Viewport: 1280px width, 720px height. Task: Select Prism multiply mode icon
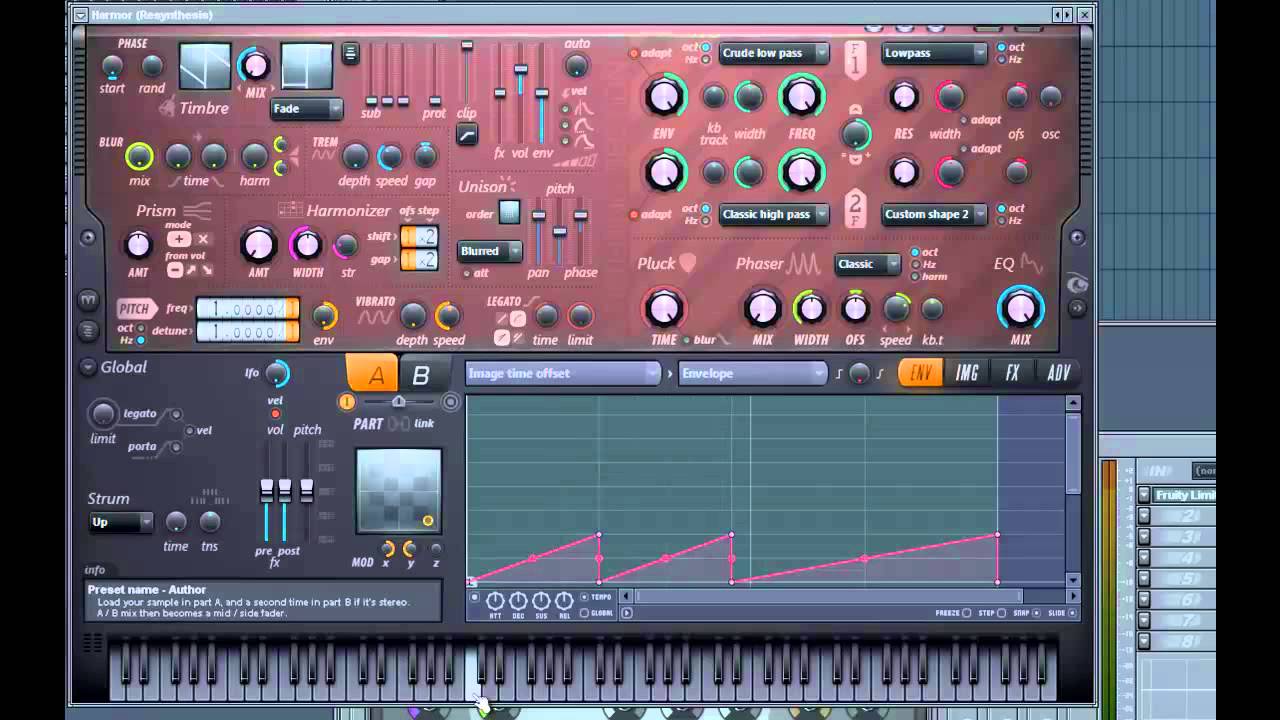(x=203, y=239)
